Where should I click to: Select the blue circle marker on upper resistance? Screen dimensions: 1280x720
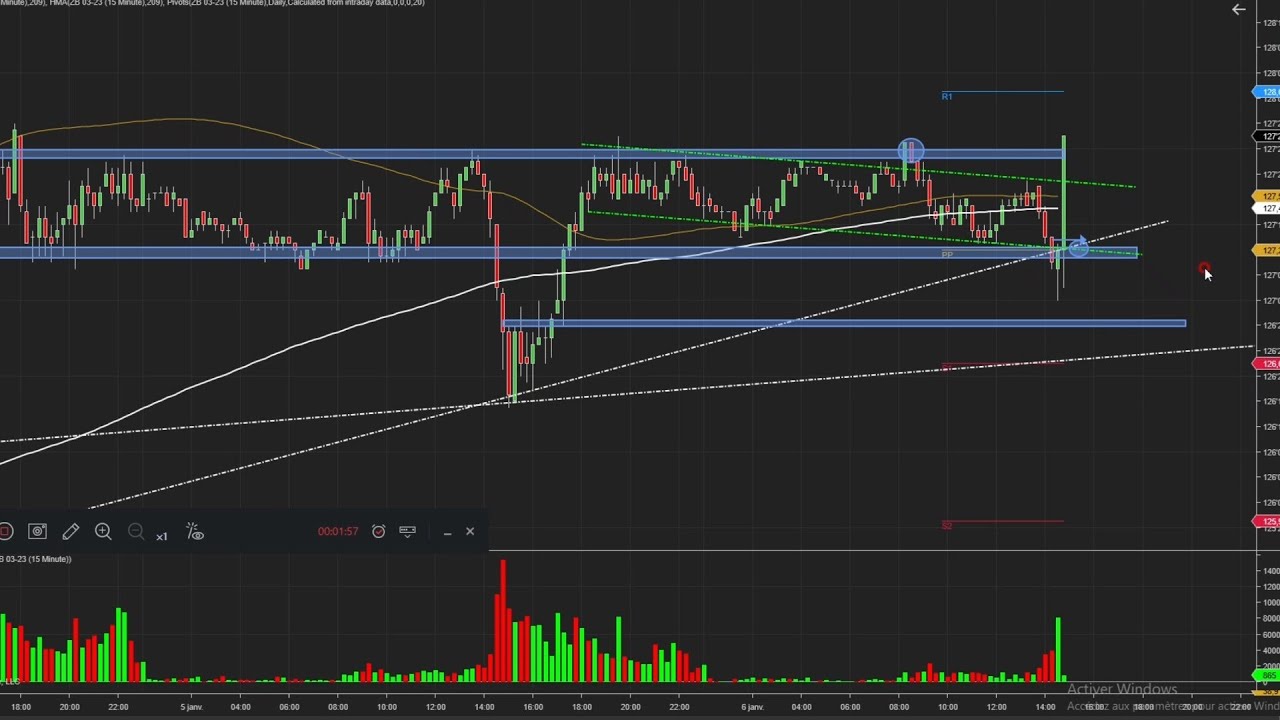(x=910, y=151)
